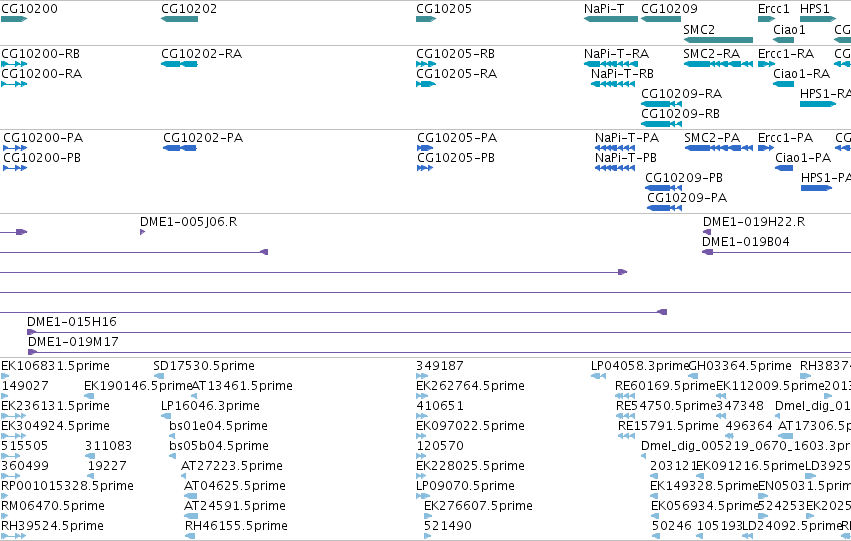Screen dimensions: 851x541
Task: Click the CG10205 gene label
Action: tap(444, 9)
